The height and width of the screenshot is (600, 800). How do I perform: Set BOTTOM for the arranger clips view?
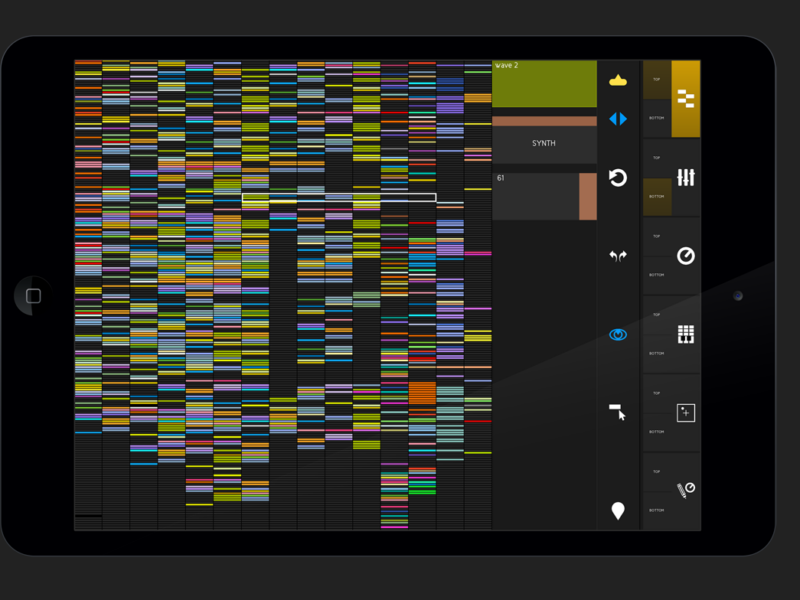tap(657, 118)
